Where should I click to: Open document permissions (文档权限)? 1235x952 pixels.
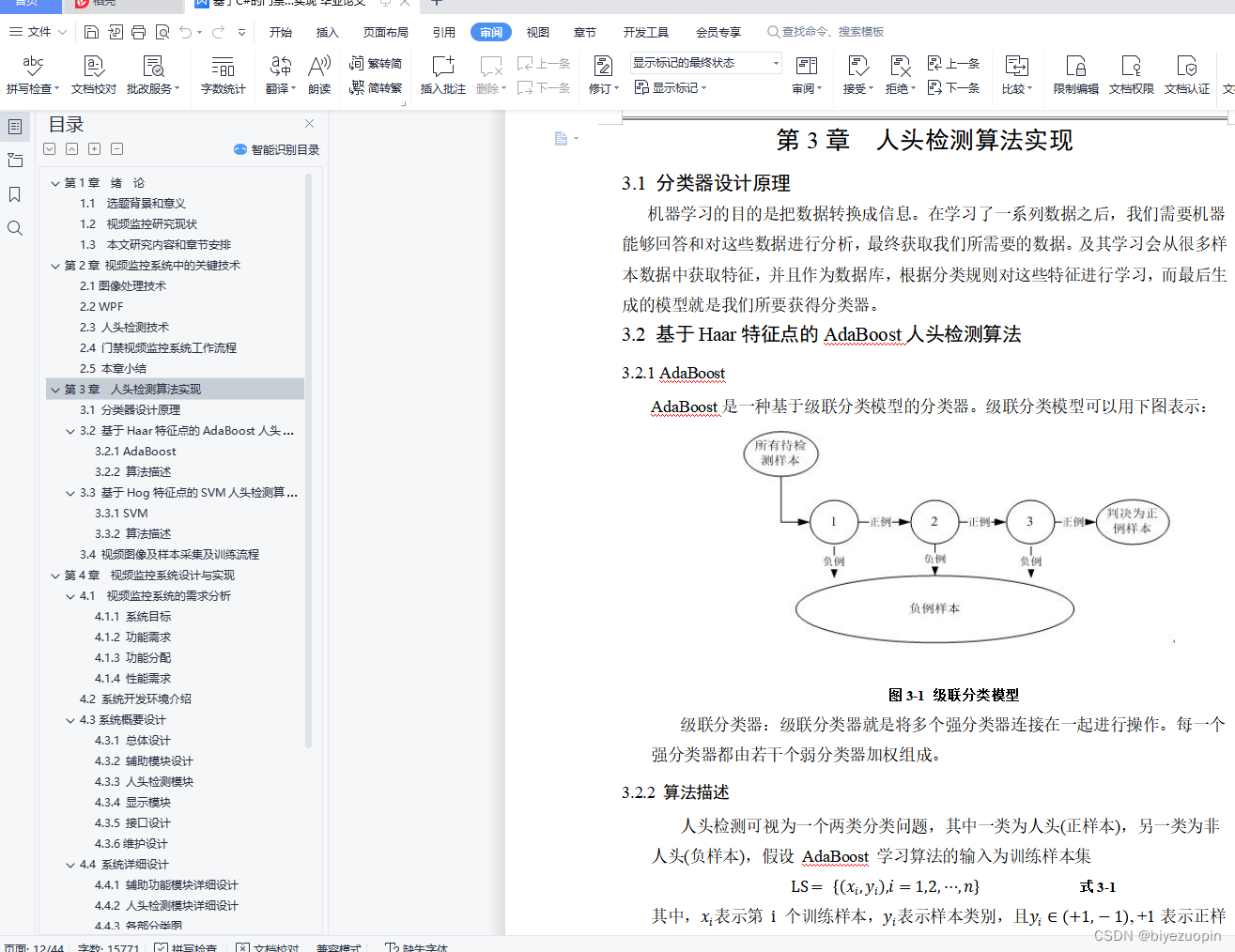pos(1131,75)
